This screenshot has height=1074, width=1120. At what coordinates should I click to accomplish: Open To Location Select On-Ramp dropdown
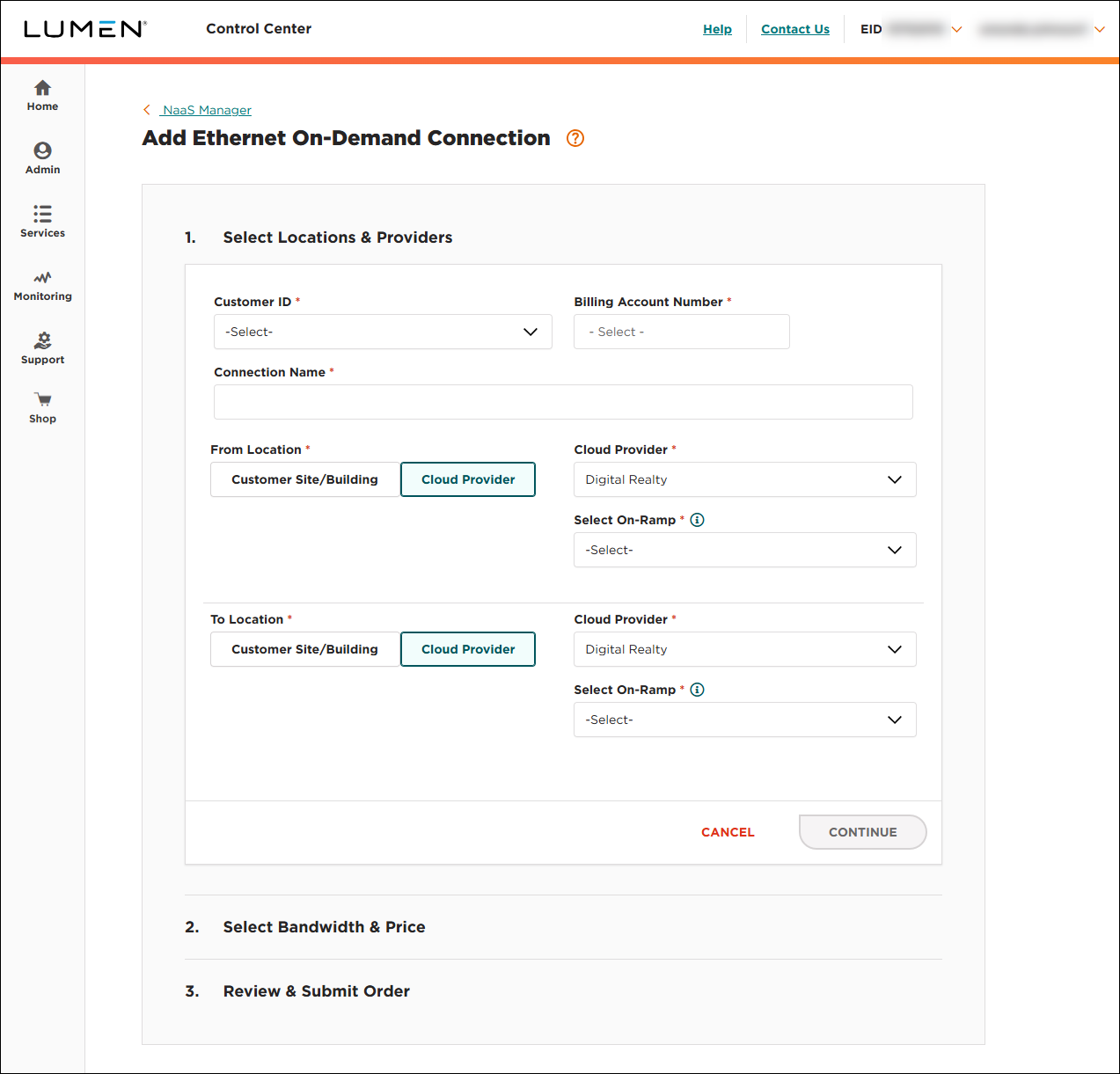pos(745,720)
